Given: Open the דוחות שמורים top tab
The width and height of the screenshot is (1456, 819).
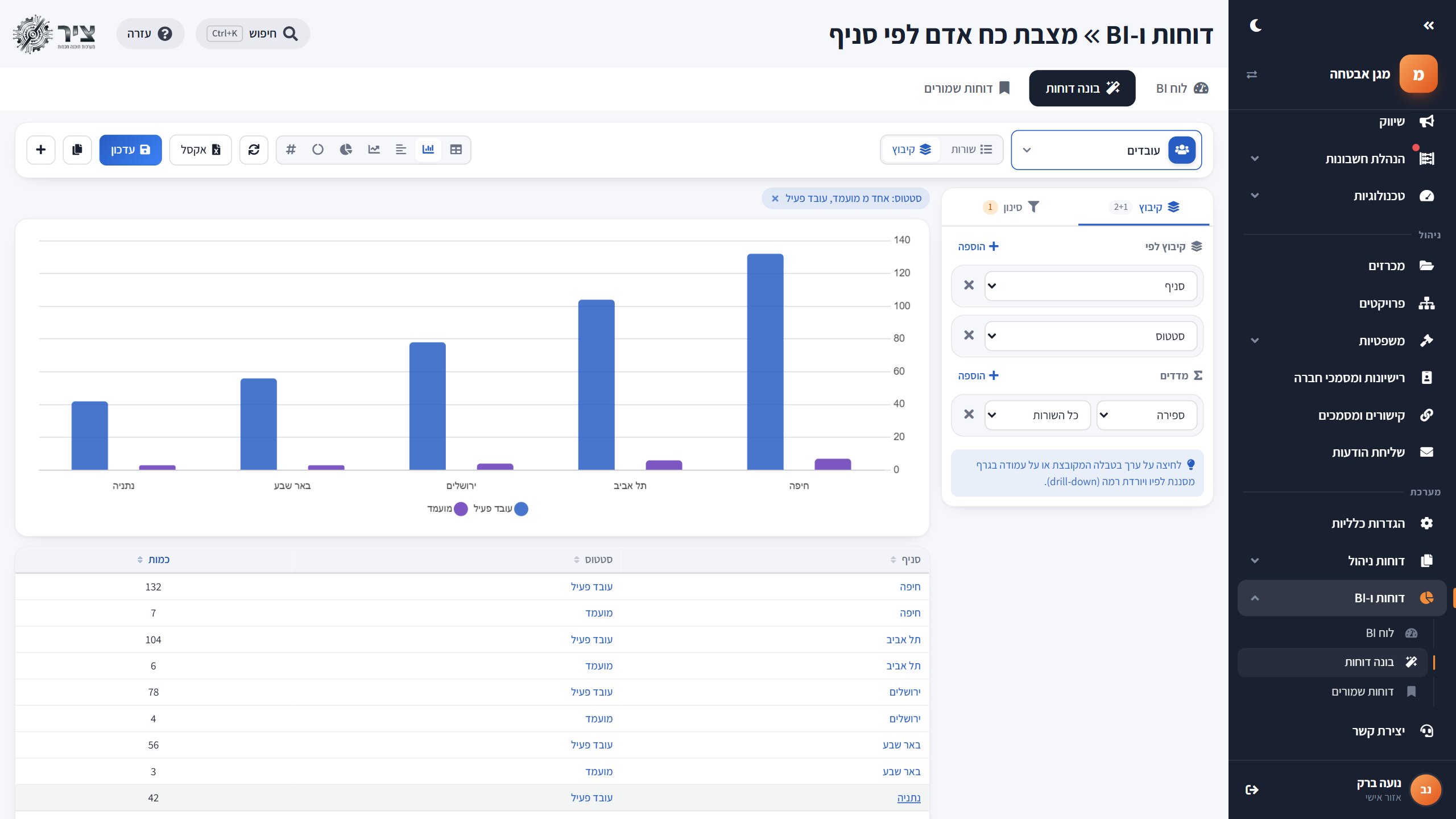Looking at the screenshot, I should [x=967, y=88].
